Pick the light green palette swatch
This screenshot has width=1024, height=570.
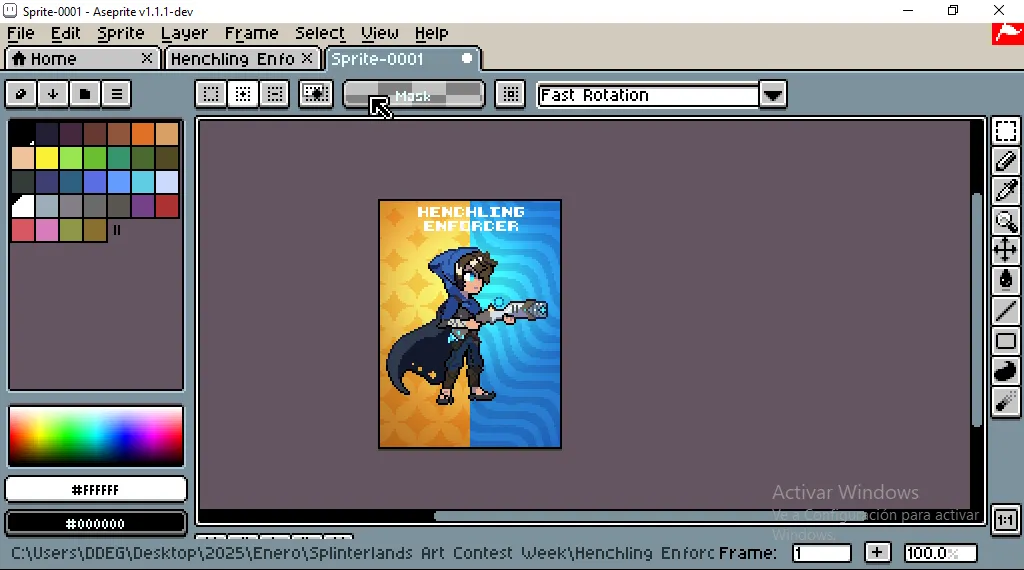(x=71, y=158)
